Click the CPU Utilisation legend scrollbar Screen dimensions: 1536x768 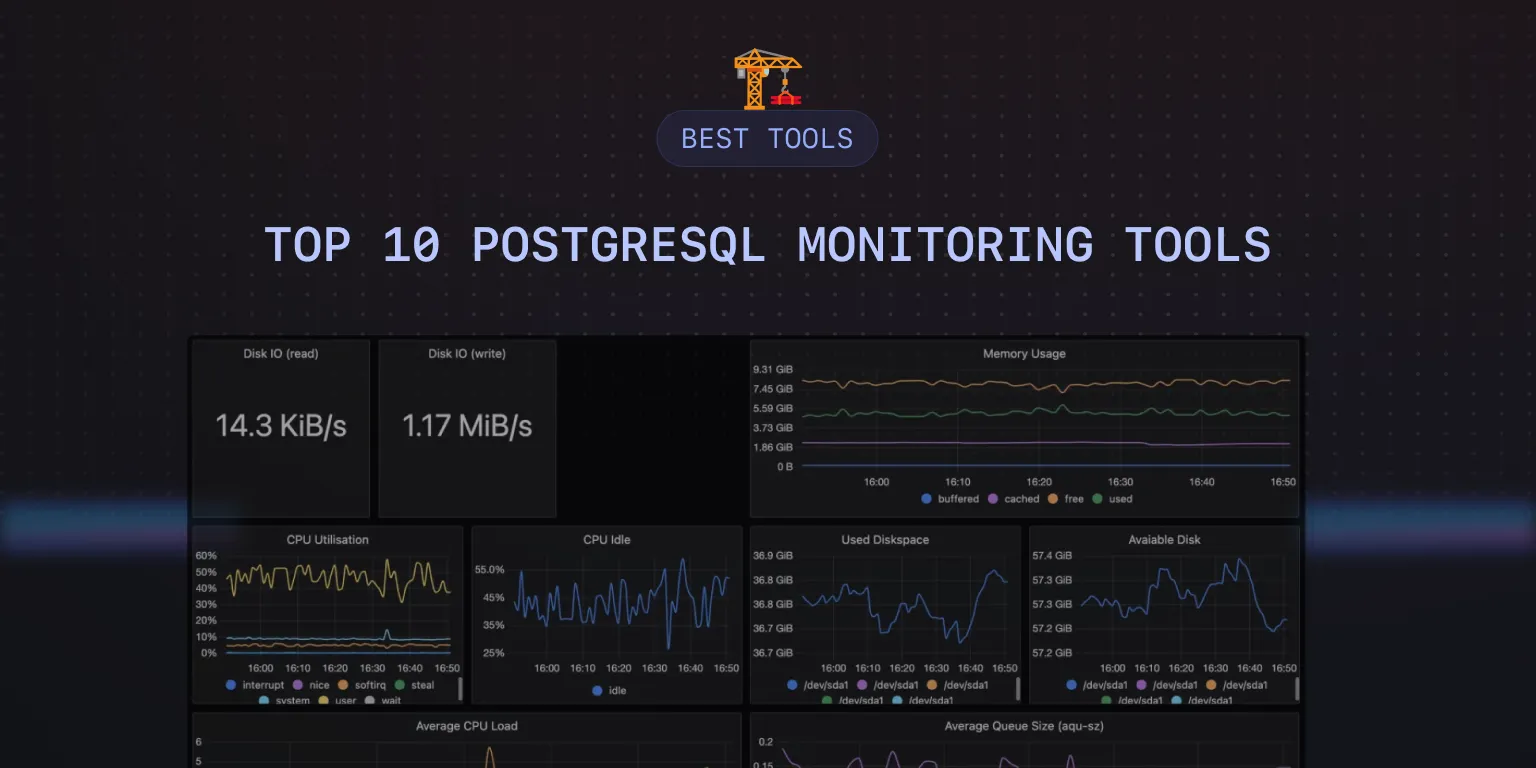click(x=460, y=687)
